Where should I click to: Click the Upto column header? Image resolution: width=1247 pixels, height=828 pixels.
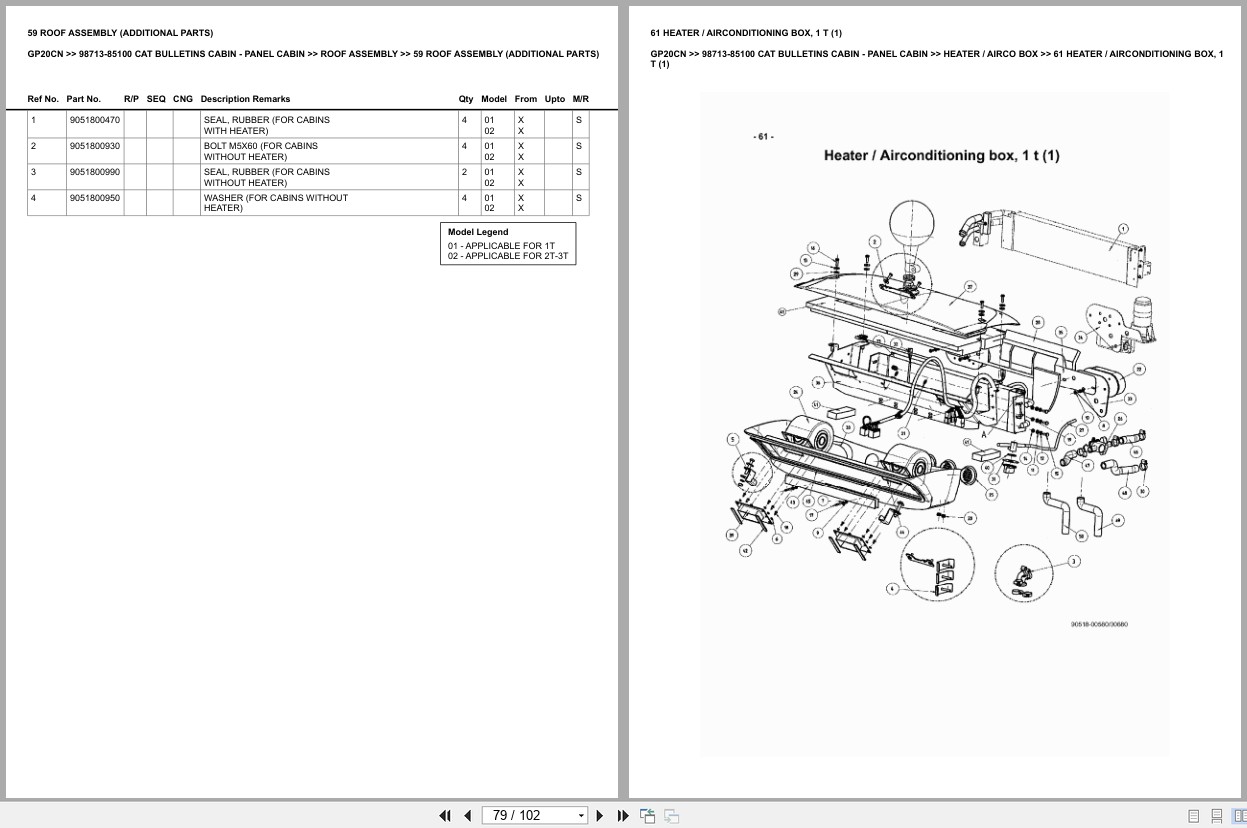pyautogui.click(x=555, y=99)
